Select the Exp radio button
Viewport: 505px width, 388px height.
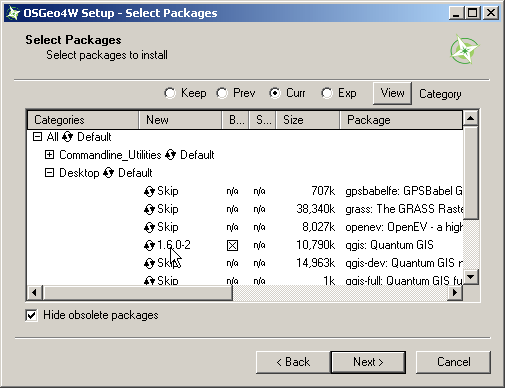327,93
